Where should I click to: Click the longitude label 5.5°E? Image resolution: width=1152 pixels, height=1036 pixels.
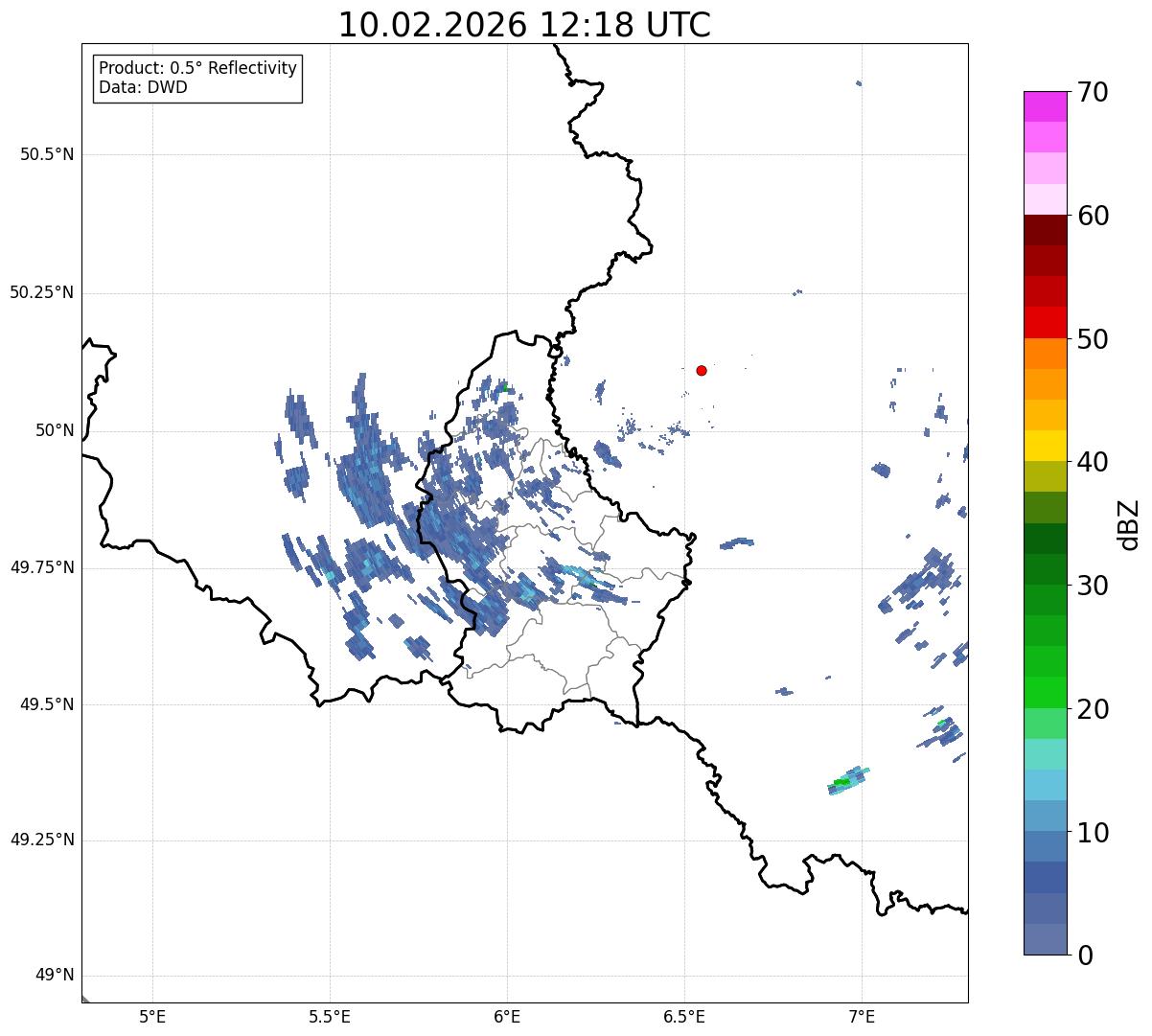point(330,1016)
